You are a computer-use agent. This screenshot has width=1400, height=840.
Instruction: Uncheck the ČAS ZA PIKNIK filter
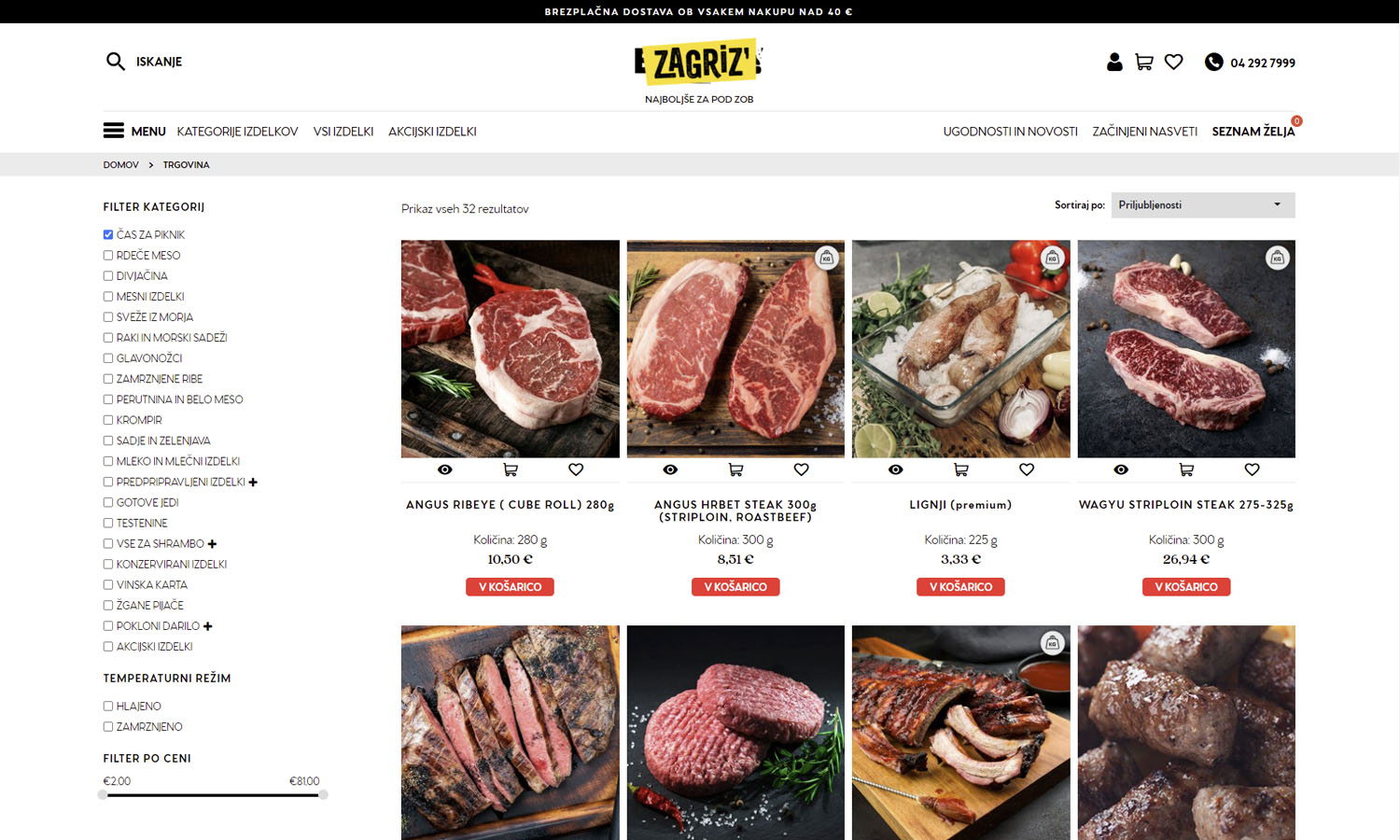[x=108, y=235]
